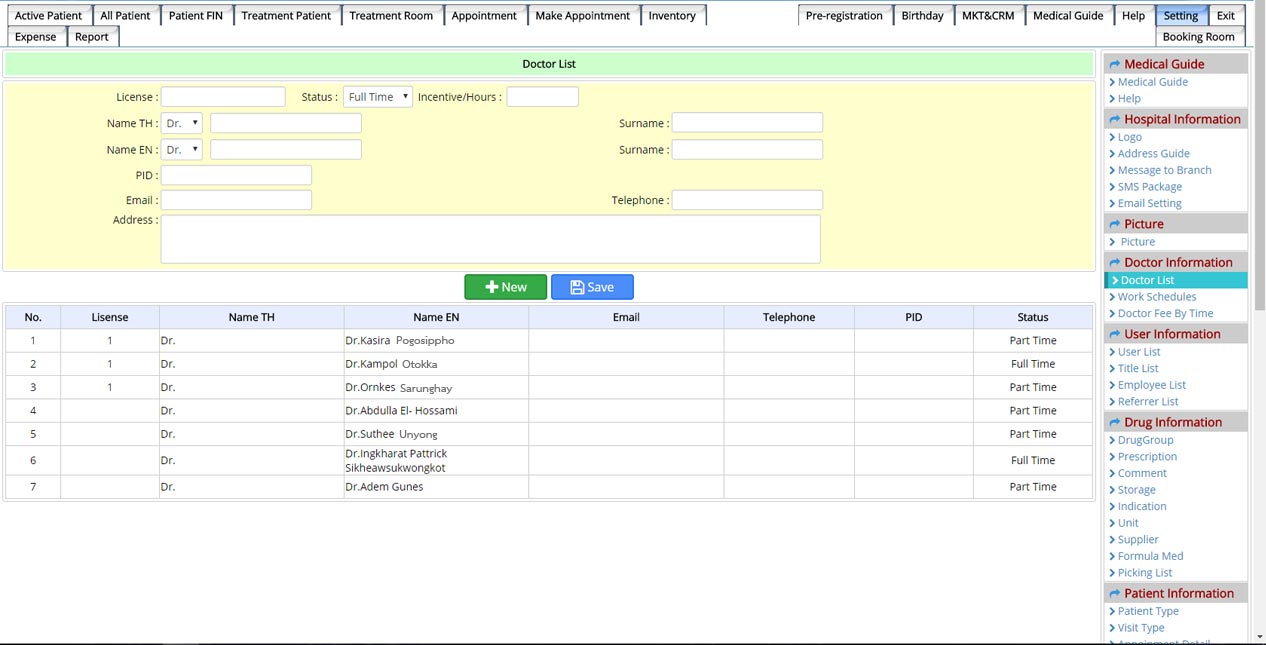Click the arrow icon beside Picture header
This screenshot has width=1266, height=645.
coord(1114,225)
